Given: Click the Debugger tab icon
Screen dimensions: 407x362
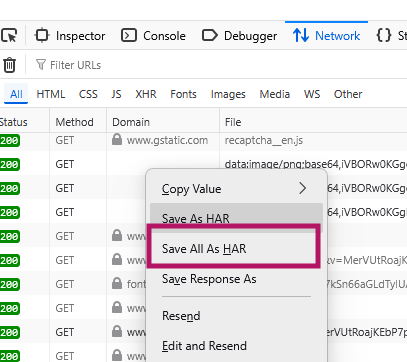Looking at the screenshot, I should pyautogui.click(x=210, y=35).
